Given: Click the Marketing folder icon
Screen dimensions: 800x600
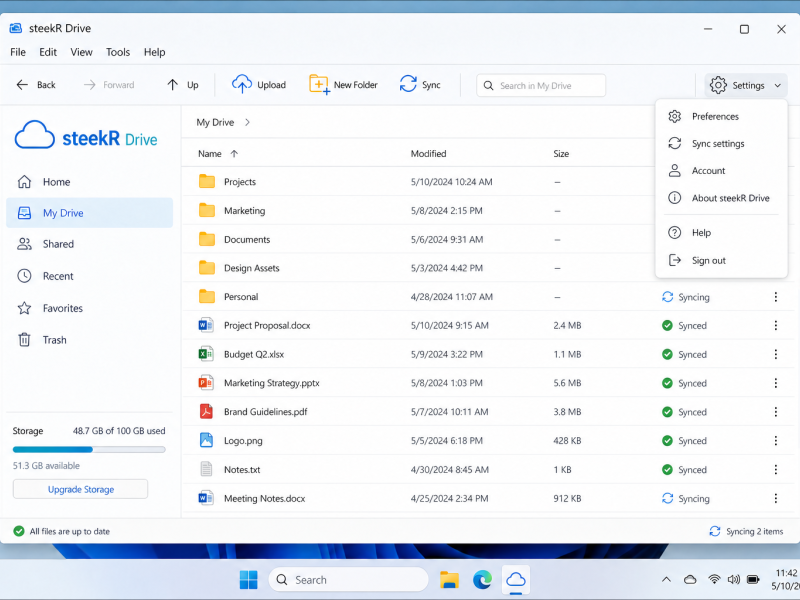Looking at the screenshot, I should click(x=207, y=210).
